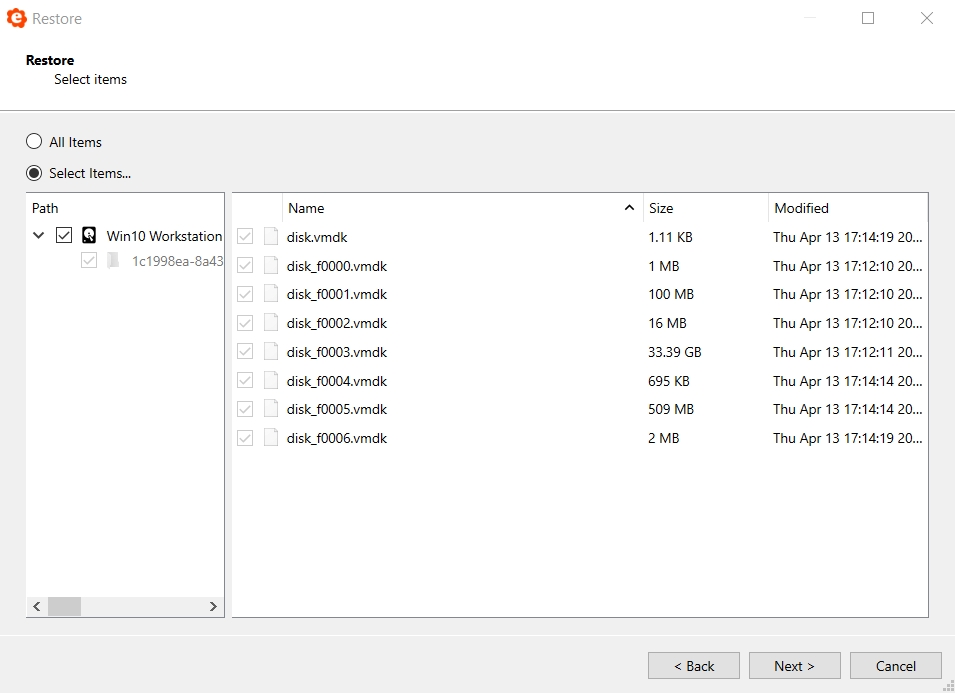Click the file icon for disk_f0005.vmdk
This screenshot has height=693, width=955.
pos(271,409)
